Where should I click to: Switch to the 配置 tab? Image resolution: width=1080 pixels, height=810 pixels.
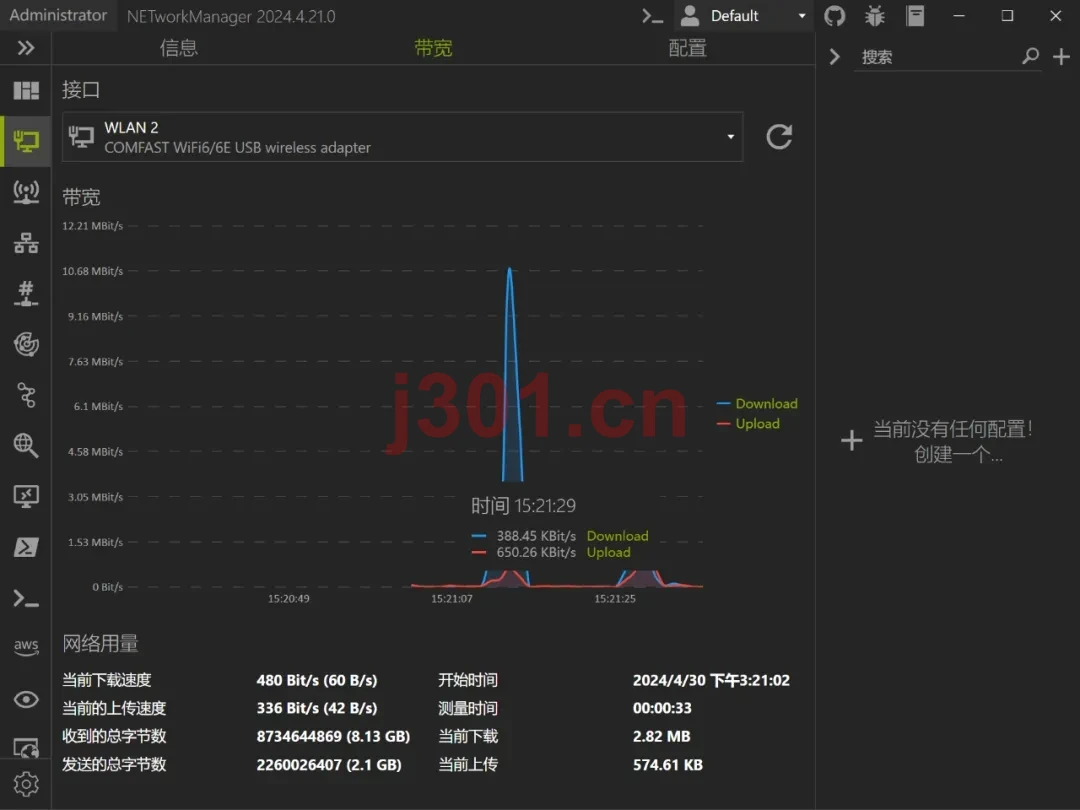pos(687,48)
